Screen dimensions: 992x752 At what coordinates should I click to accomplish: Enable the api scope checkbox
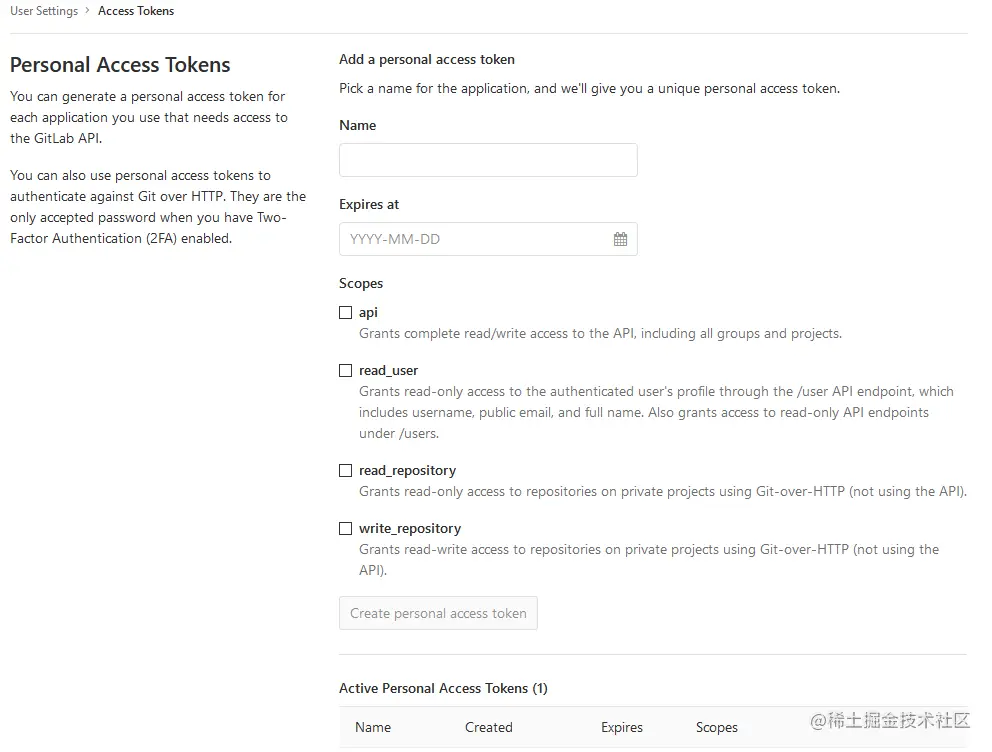point(346,313)
